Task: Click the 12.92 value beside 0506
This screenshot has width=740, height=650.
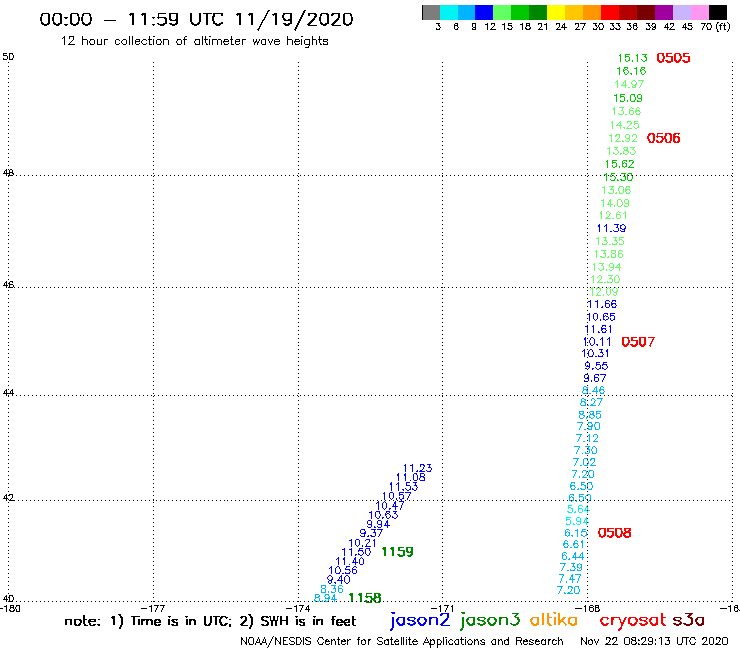Action: tap(623, 138)
